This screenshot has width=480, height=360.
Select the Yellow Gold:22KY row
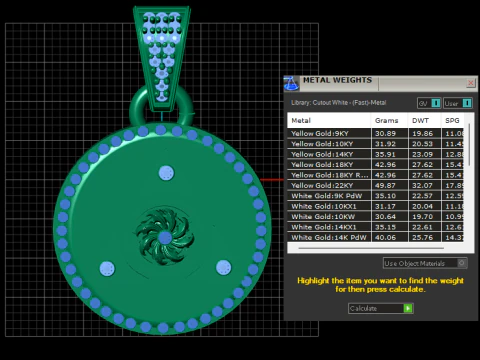click(375, 185)
